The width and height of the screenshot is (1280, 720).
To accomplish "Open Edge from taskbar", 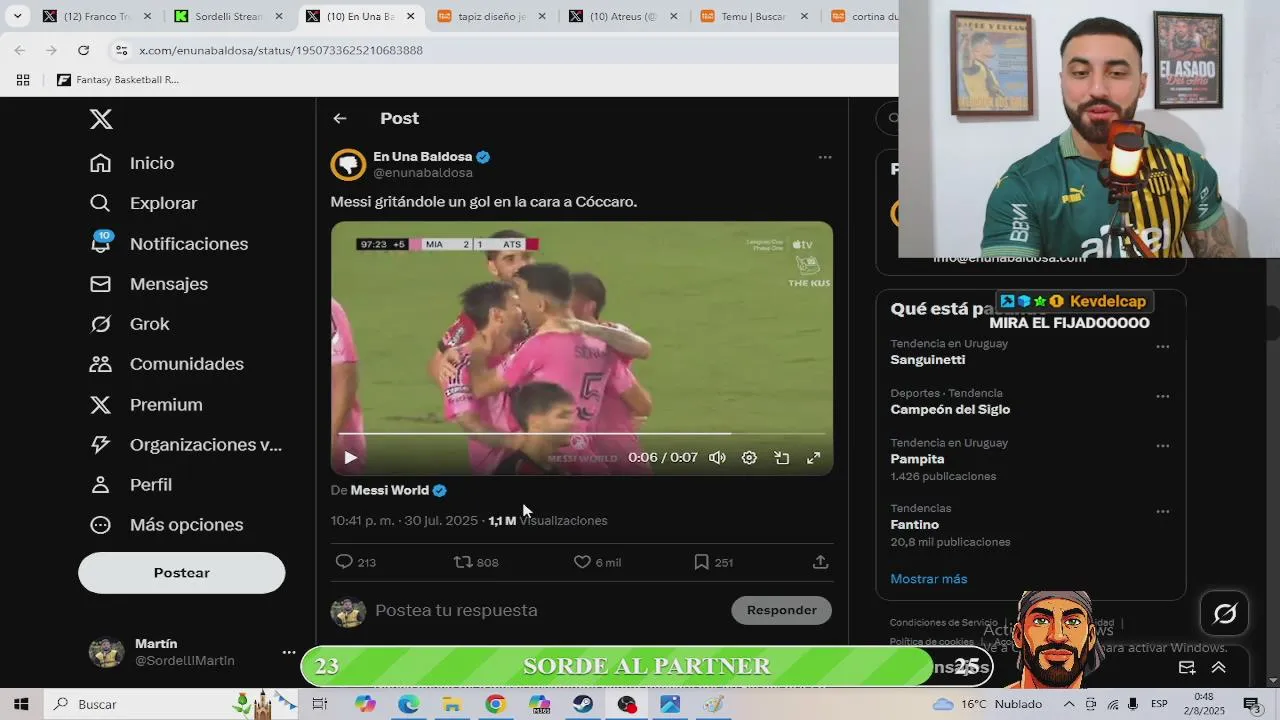I will pos(409,704).
